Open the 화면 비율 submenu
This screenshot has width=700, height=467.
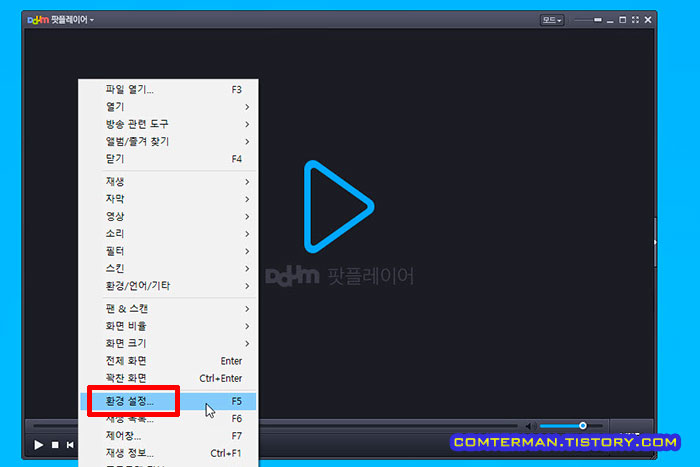(x=168, y=326)
